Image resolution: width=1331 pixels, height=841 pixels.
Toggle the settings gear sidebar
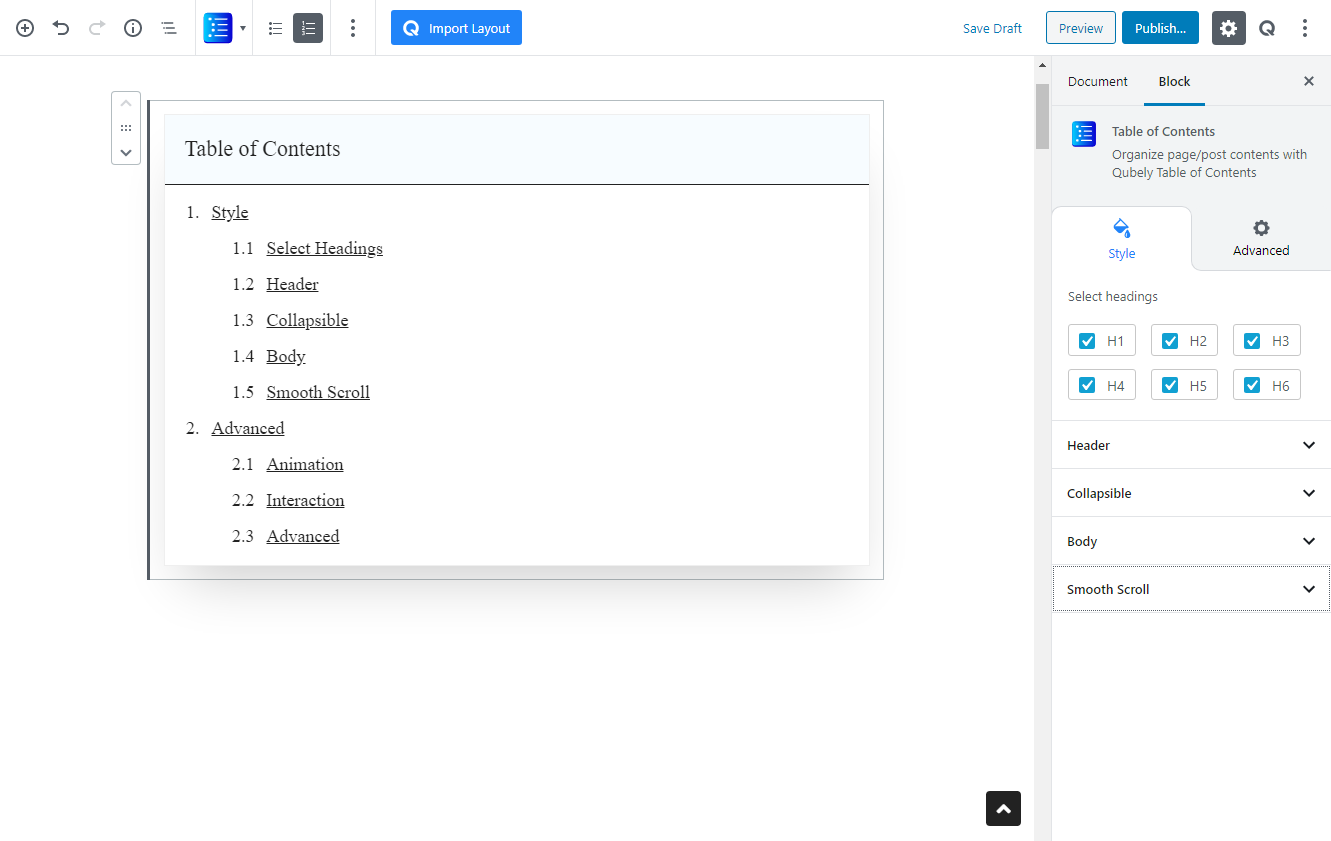point(1229,28)
